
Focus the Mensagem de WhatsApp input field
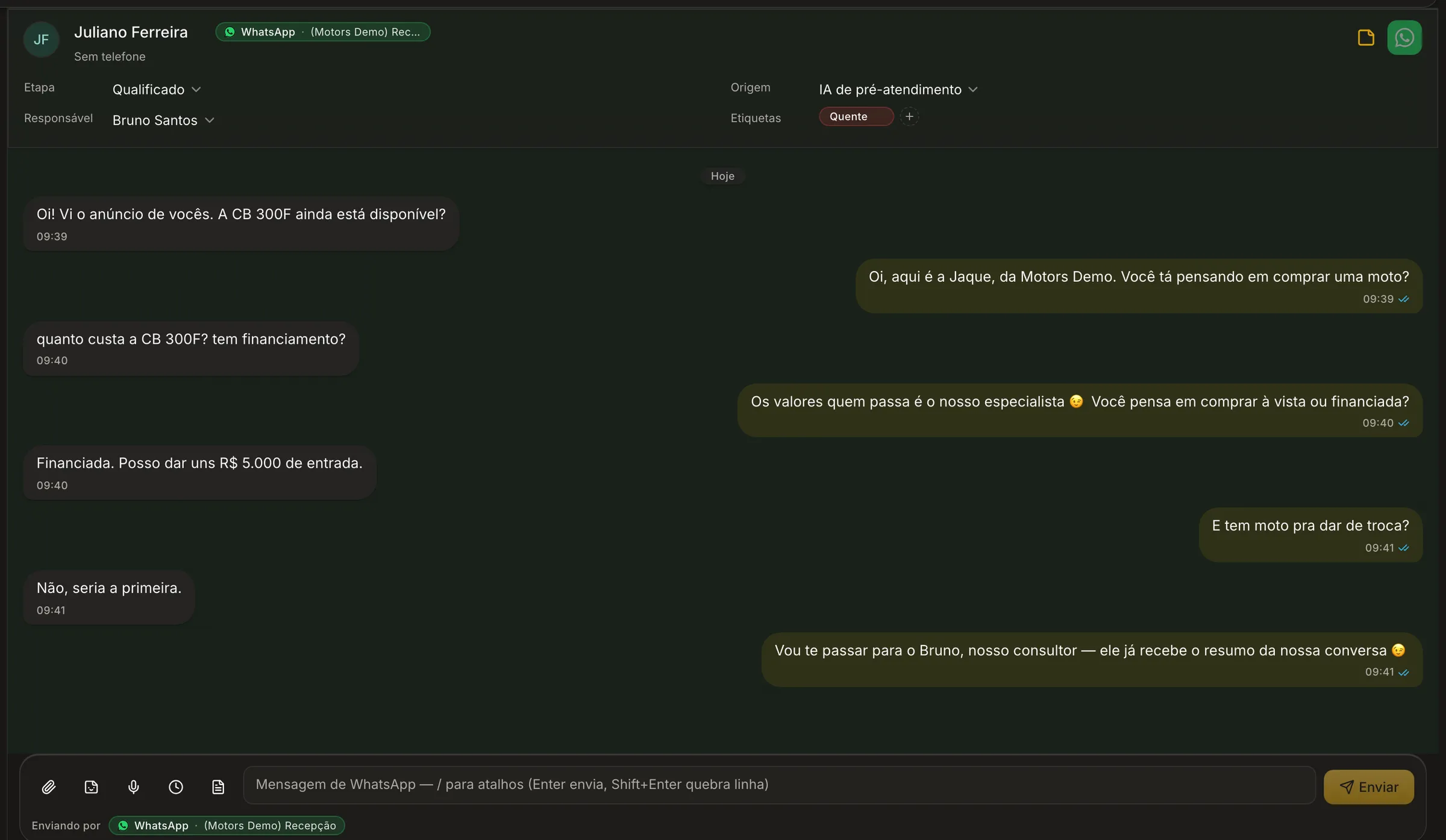(779, 785)
